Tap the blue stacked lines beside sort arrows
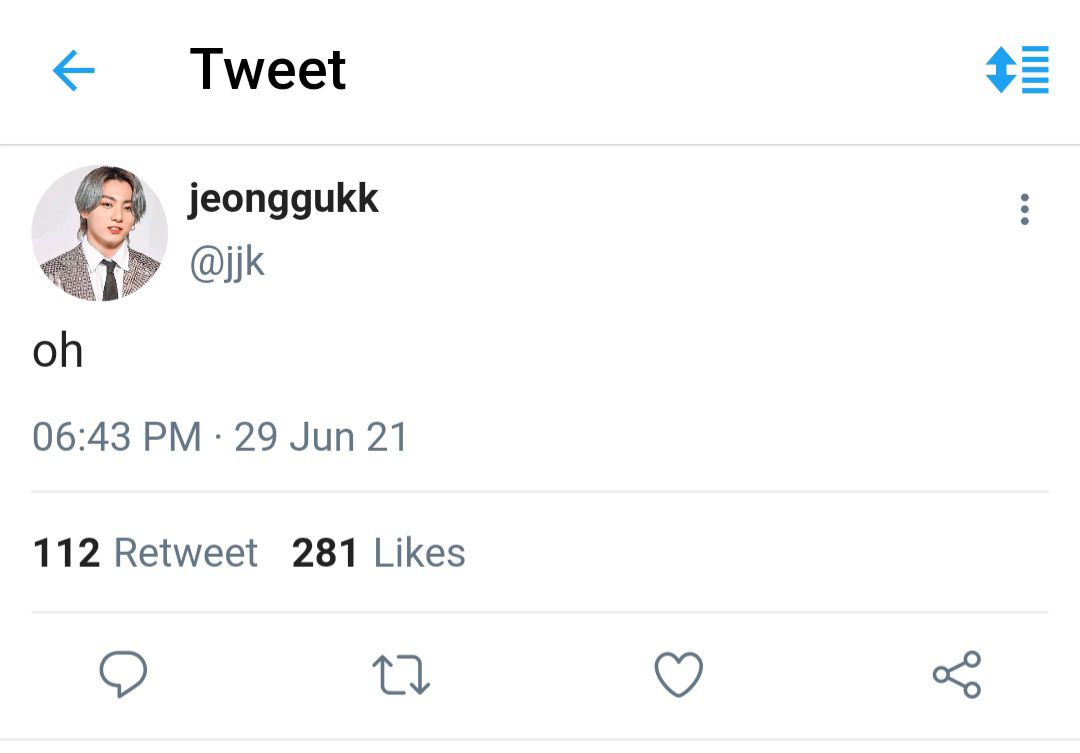 click(x=1035, y=70)
